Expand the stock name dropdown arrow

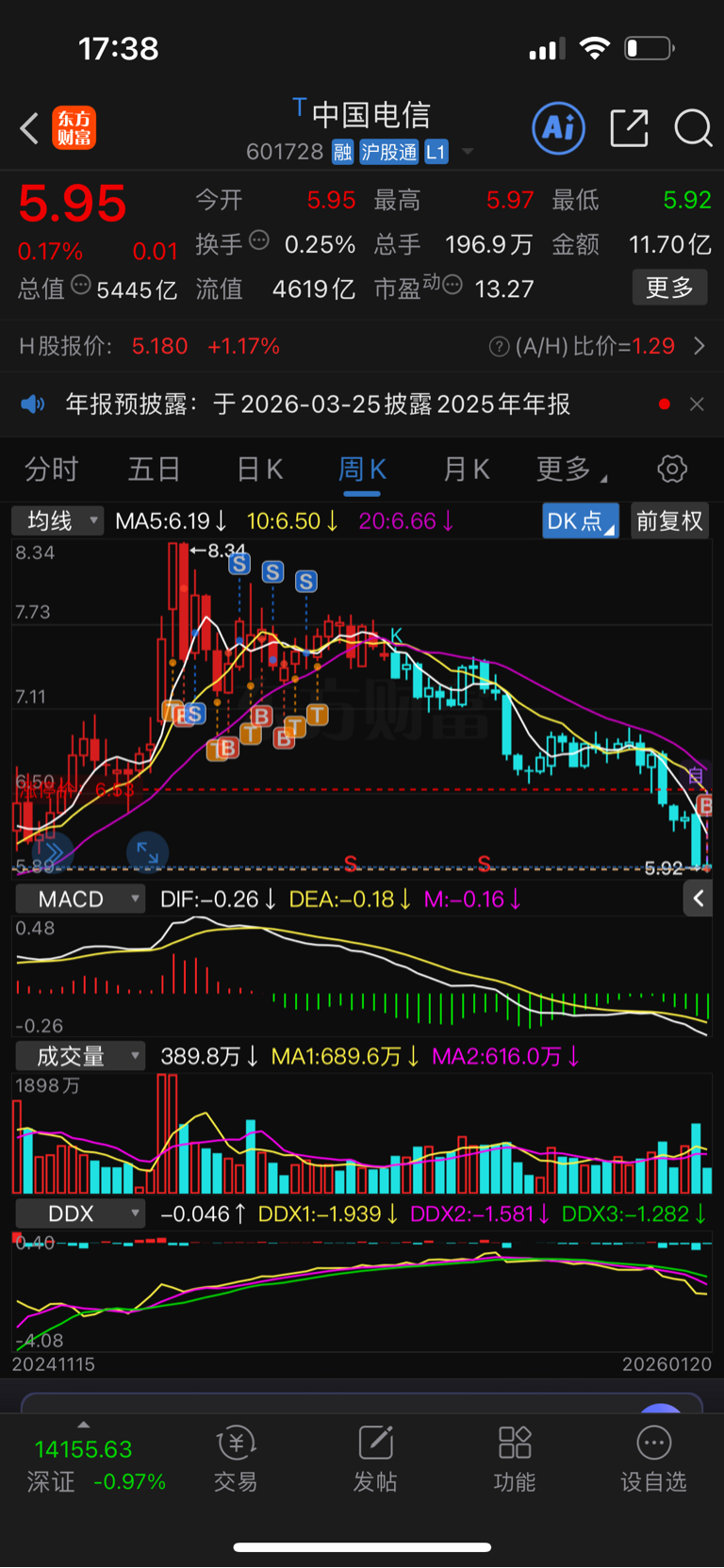pyautogui.click(x=468, y=152)
